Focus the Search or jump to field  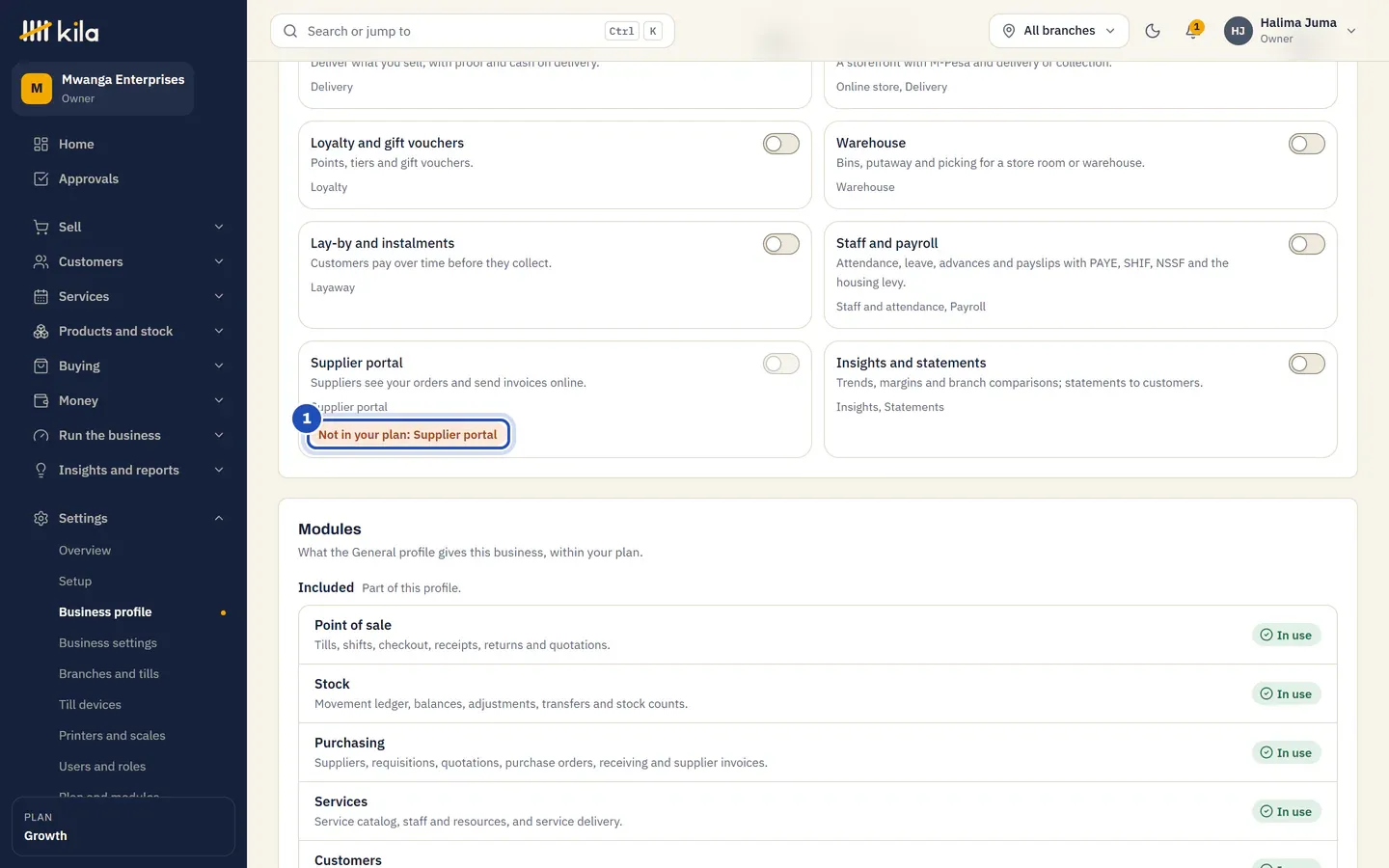(473, 31)
